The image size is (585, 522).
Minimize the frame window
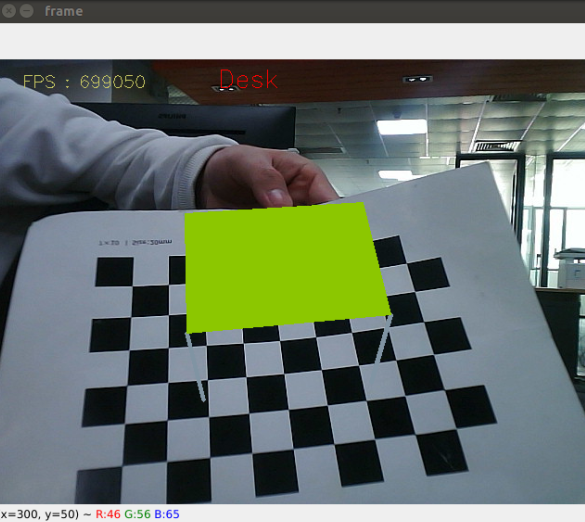pyautogui.click(x=26, y=11)
